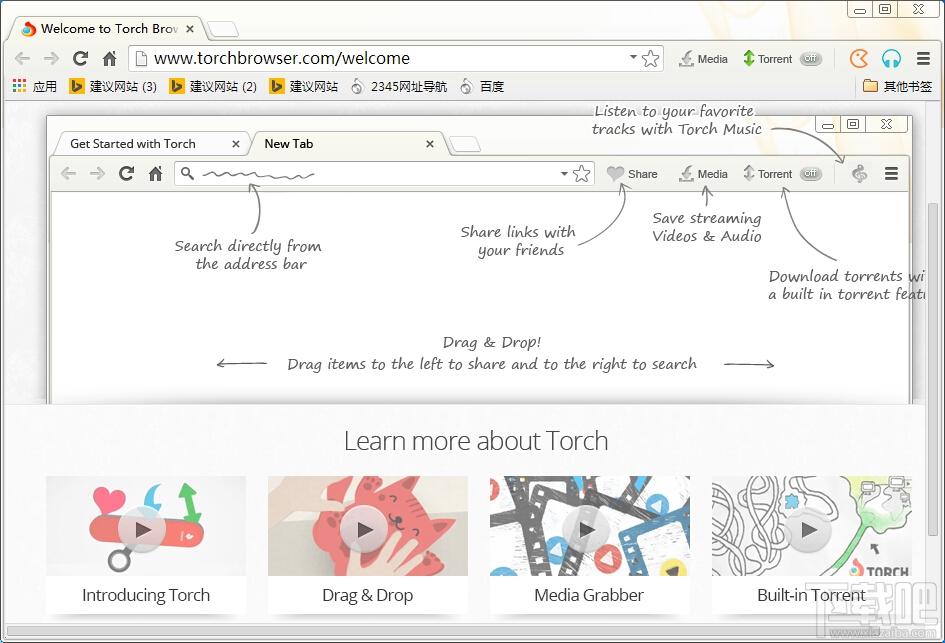Reload the torchbrowser.com welcome page
The height and width of the screenshot is (643, 945).
(80, 58)
